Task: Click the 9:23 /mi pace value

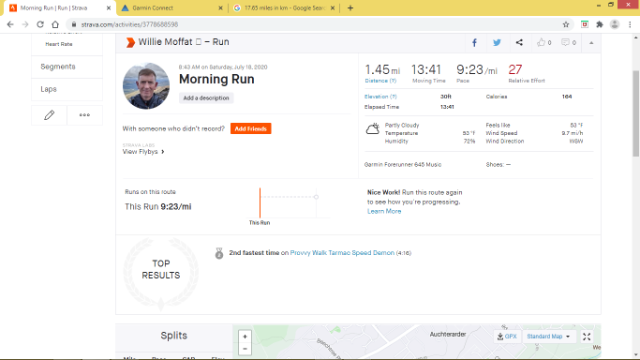Action: click(x=477, y=70)
